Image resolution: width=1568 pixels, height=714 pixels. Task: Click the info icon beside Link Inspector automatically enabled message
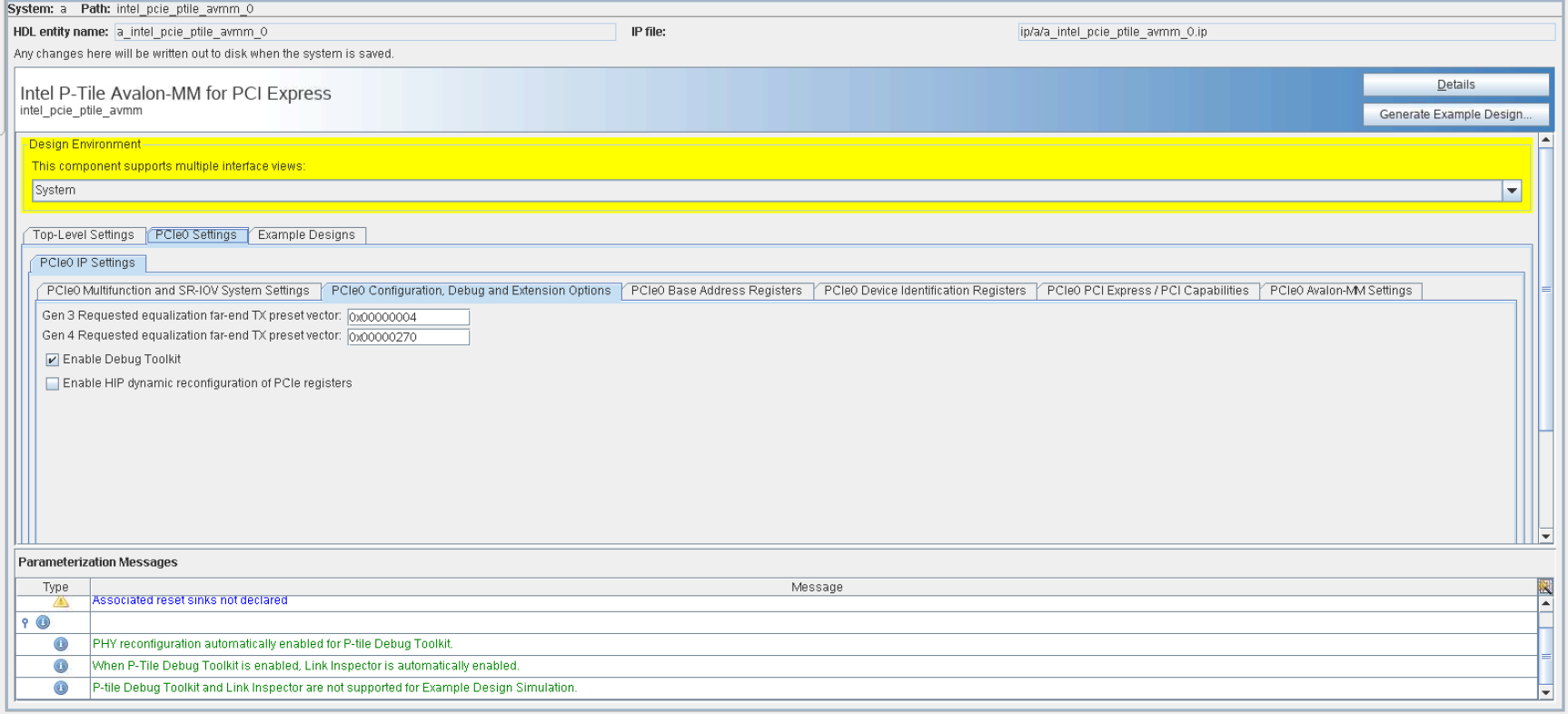point(61,666)
